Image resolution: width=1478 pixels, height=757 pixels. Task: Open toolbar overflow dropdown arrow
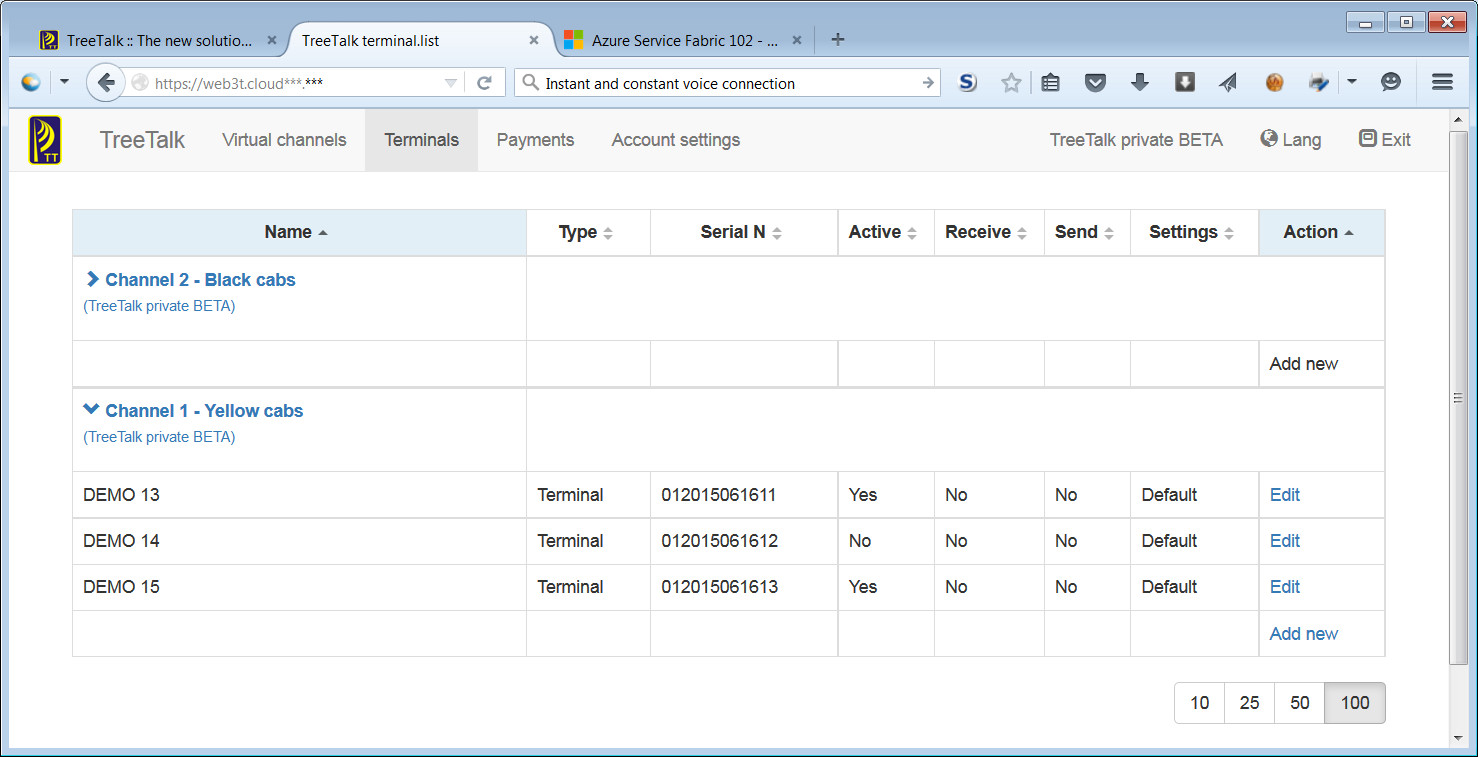[x=1352, y=83]
